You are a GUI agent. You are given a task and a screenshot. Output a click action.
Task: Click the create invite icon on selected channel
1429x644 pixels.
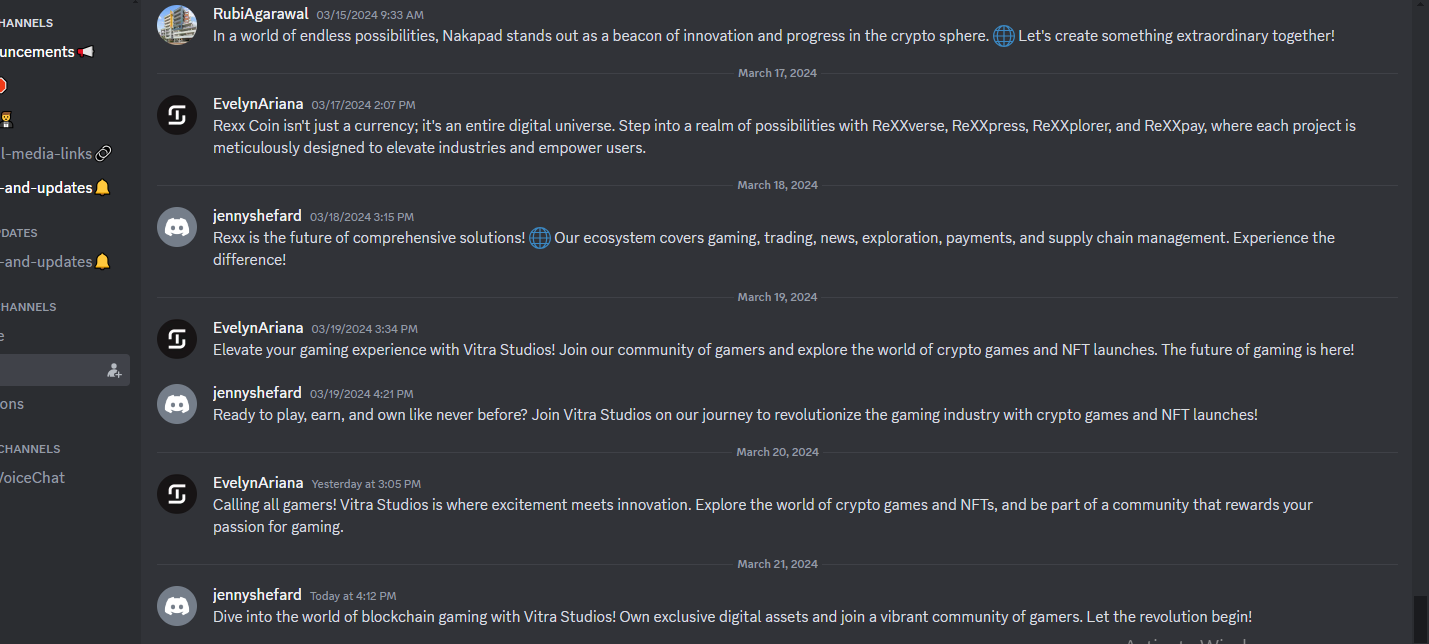(114, 371)
